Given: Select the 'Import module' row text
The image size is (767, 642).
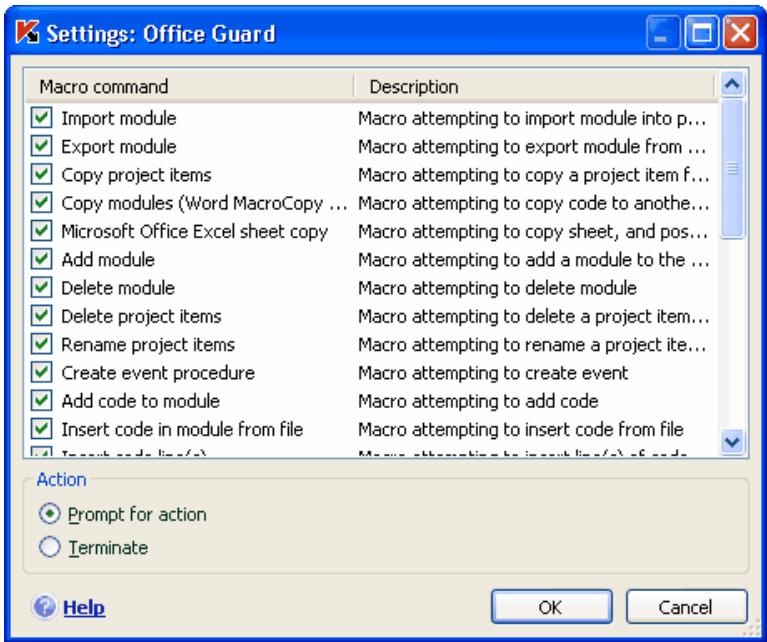Looking at the screenshot, I should [119, 118].
